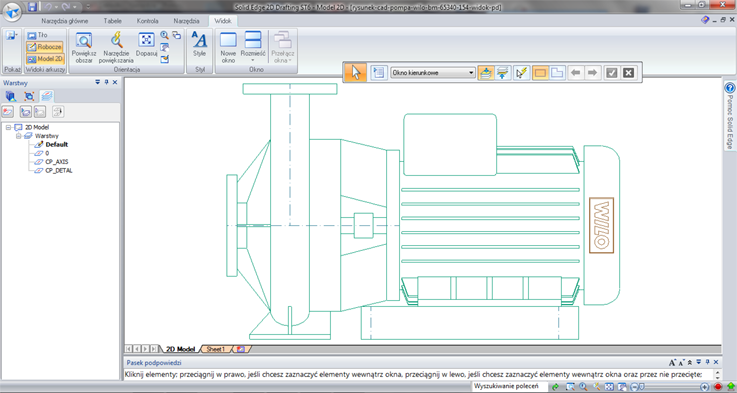Screen dimensions: 737x393
Task: Select the Narzędzie powiększania tool
Action: (116, 47)
